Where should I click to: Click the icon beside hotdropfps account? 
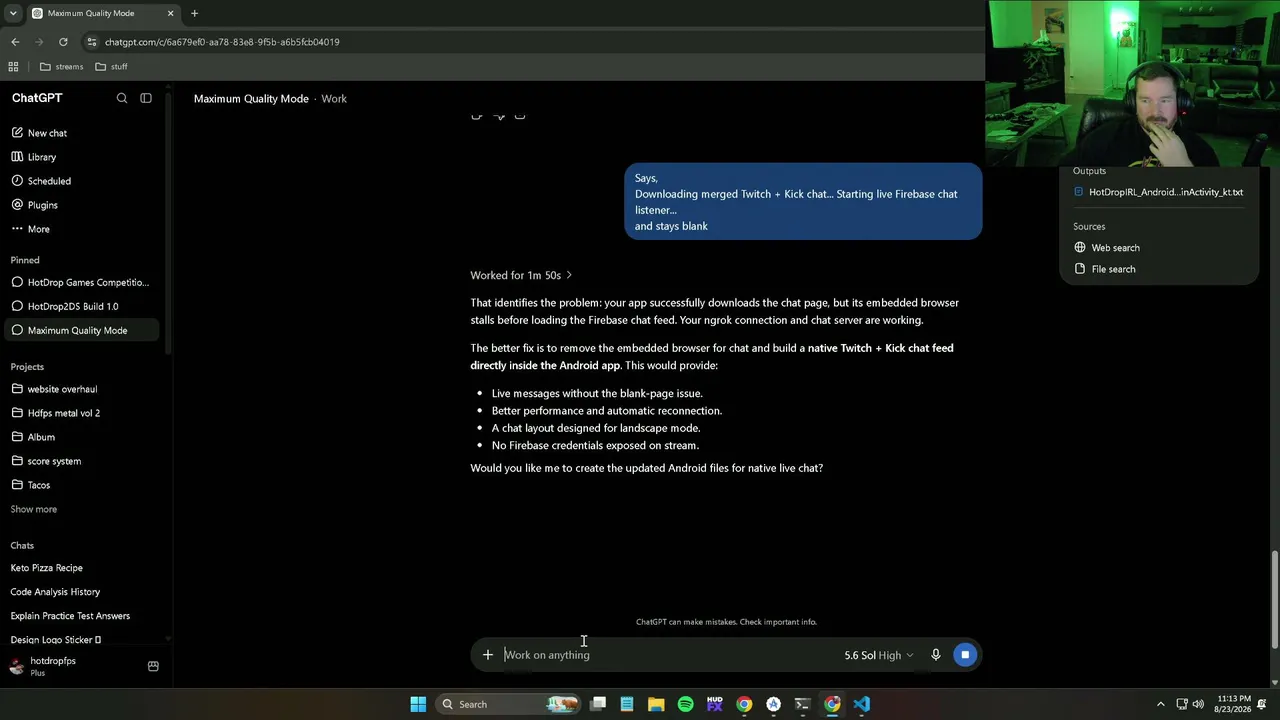(153, 666)
